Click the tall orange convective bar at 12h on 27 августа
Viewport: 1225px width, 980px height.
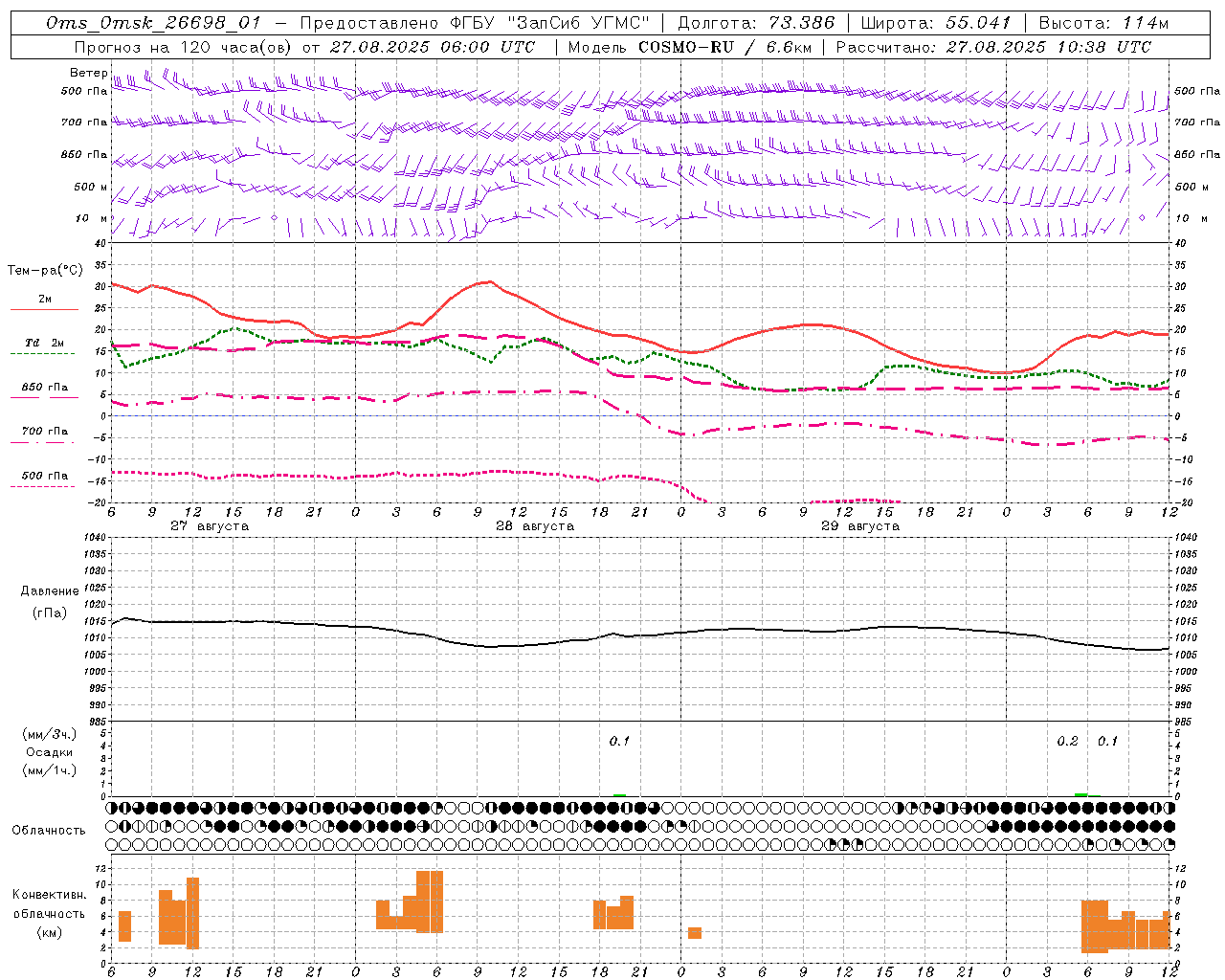(x=192, y=913)
